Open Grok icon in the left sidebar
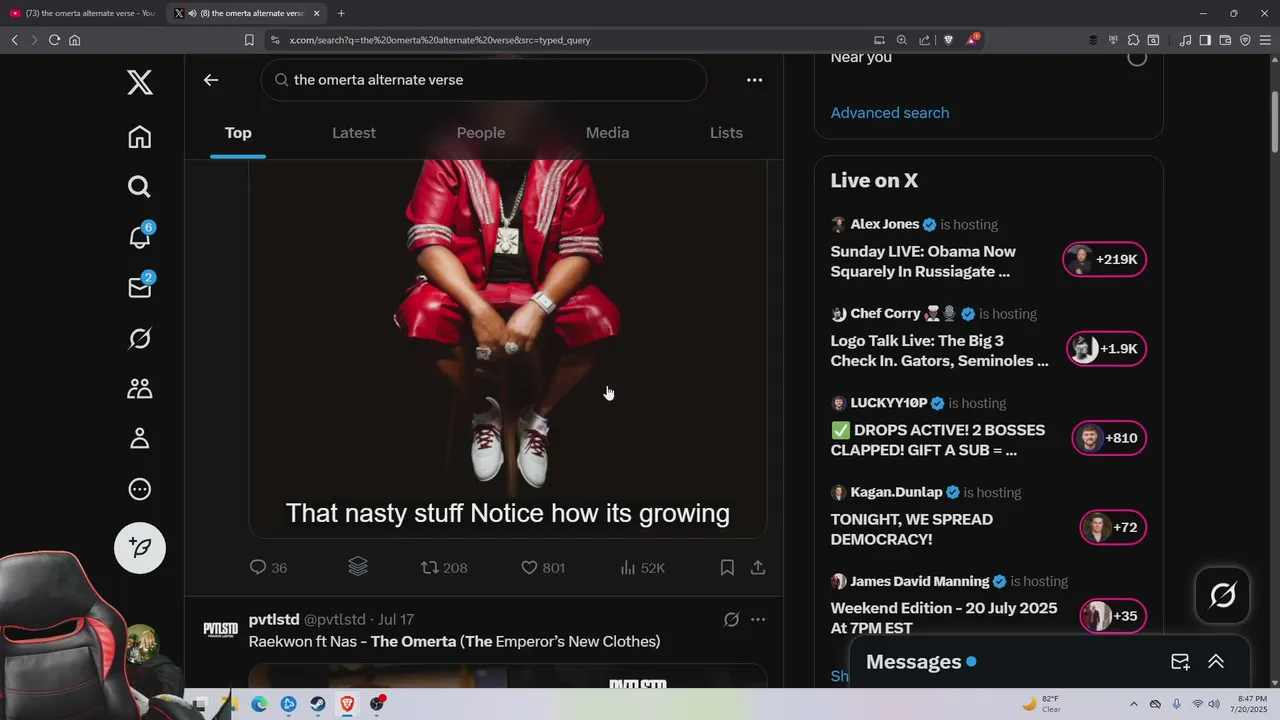The height and width of the screenshot is (720, 1280). coord(140,339)
